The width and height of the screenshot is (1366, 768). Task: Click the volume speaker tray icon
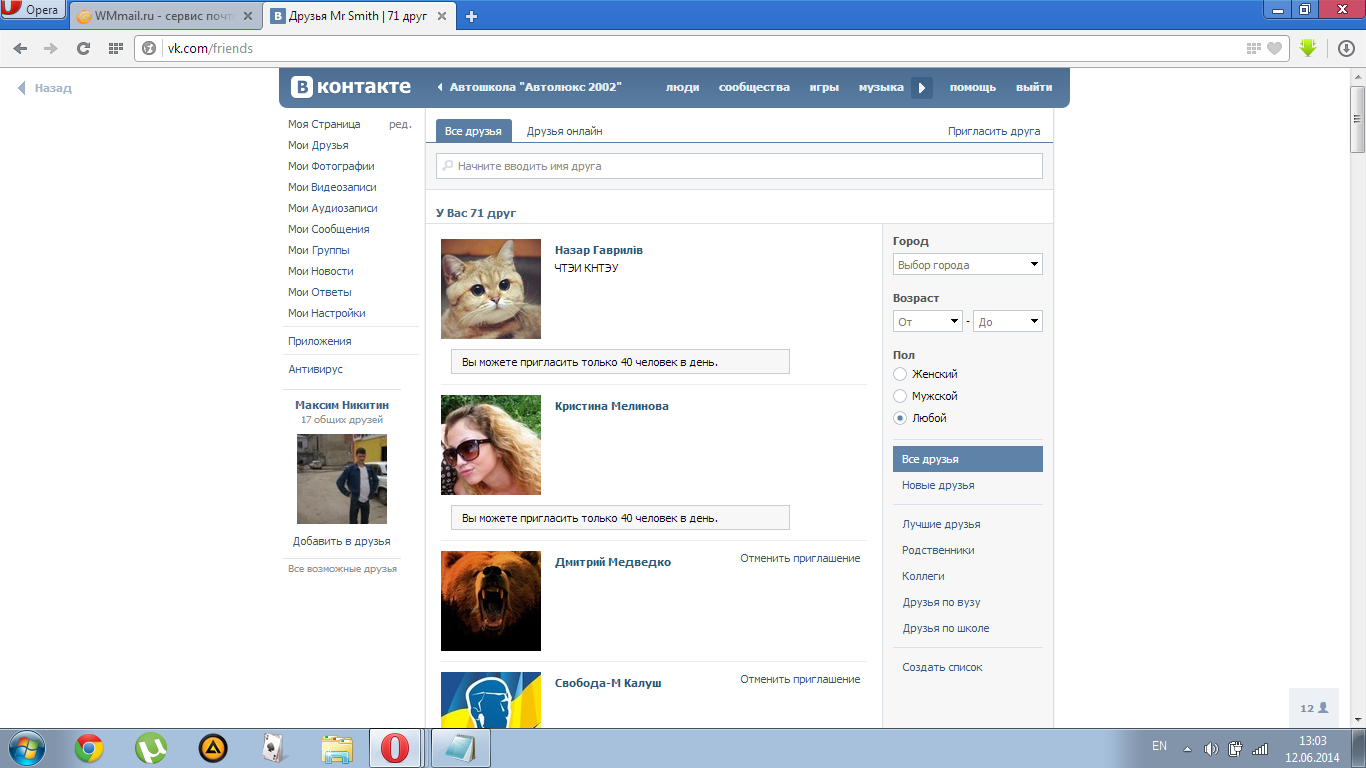tap(1211, 748)
